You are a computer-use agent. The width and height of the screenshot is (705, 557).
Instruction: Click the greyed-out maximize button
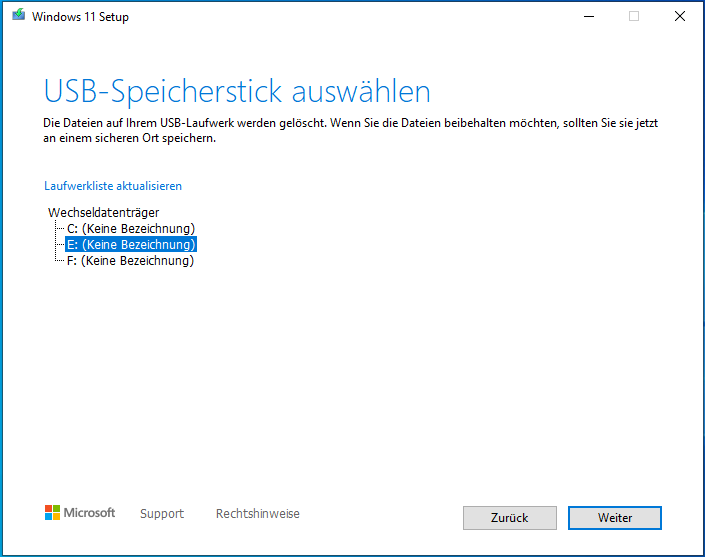tap(634, 16)
